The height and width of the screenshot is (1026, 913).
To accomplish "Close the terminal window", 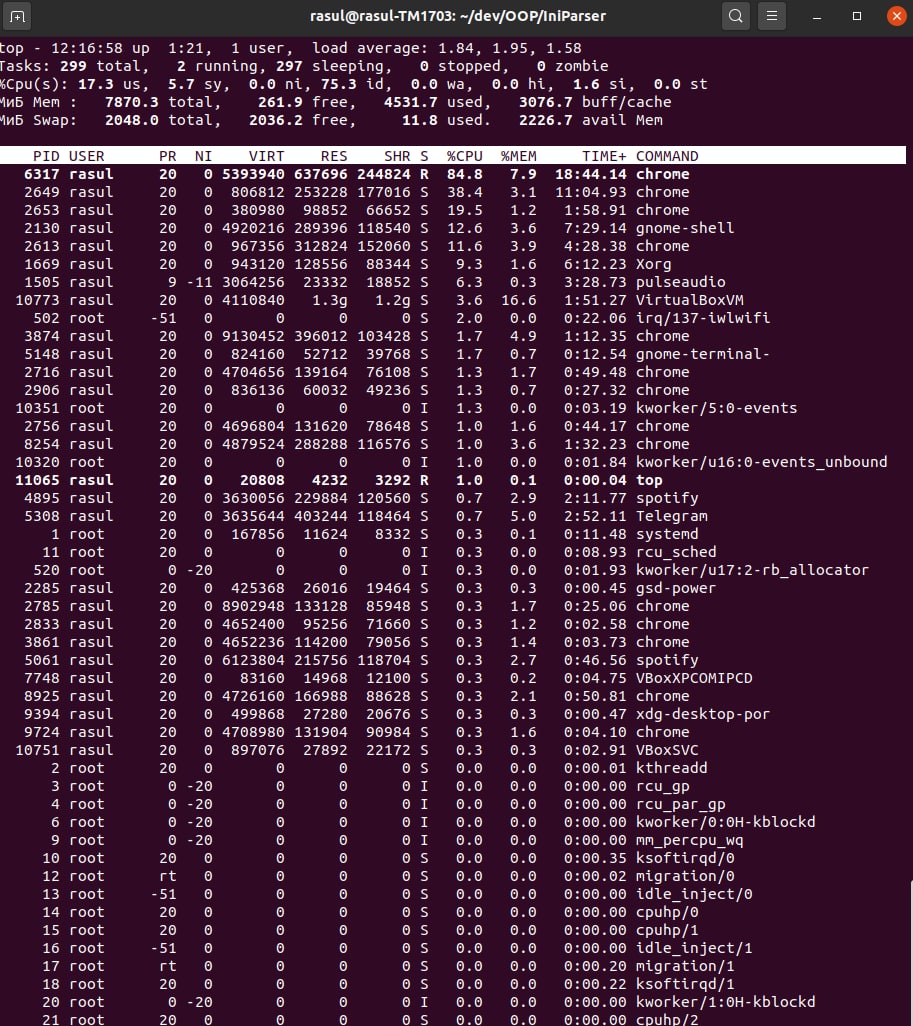I will tap(896, 16).
